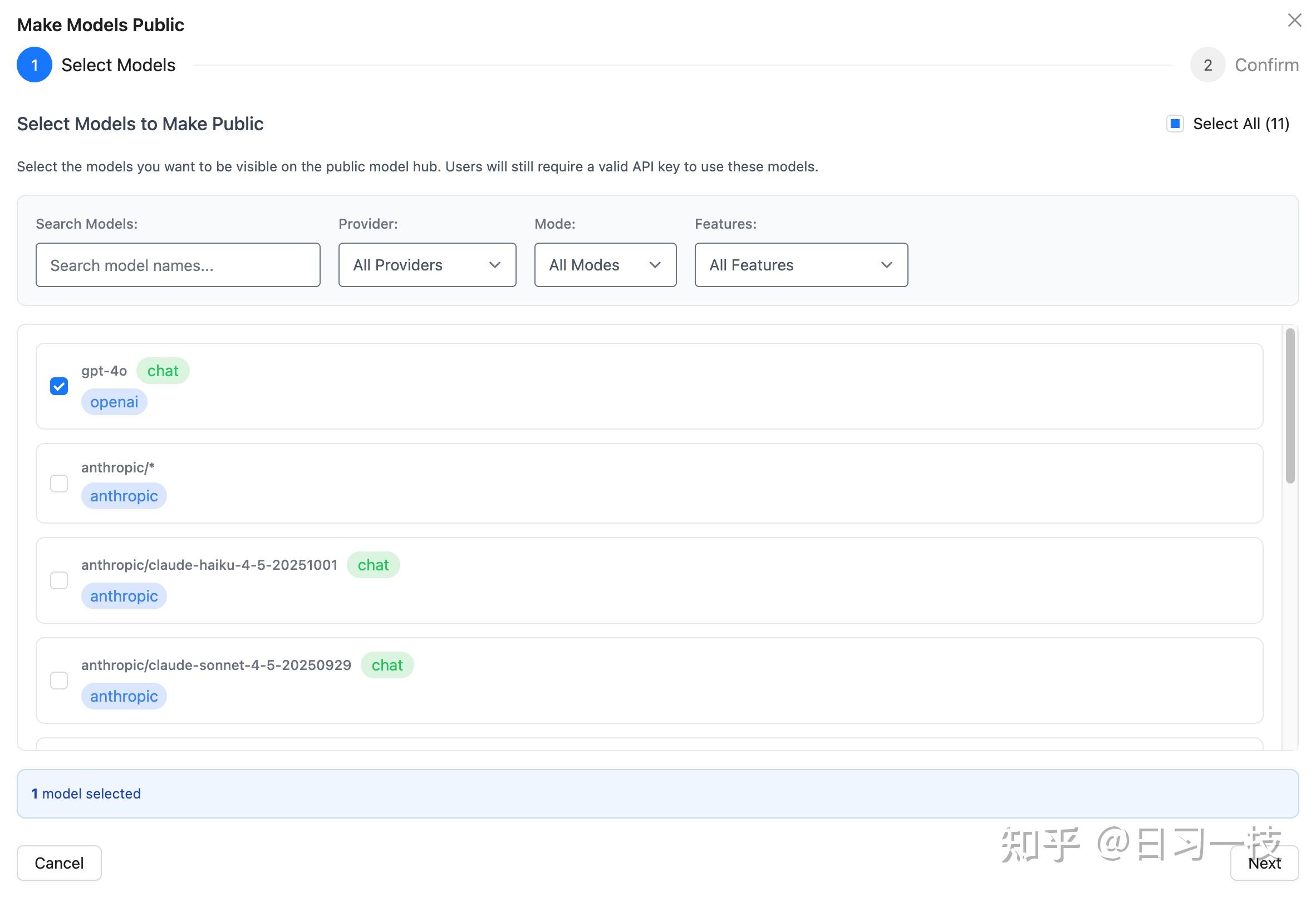Click the Features: label
Image resolution: width=1316 pixels, height=897 pixels.
click(725, 224)
